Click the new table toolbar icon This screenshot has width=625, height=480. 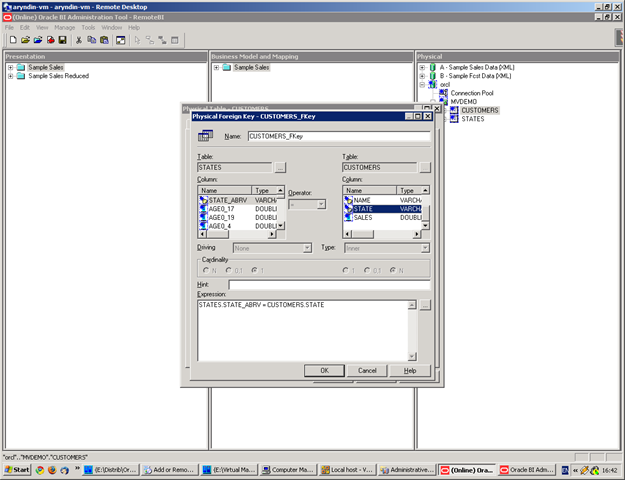(x=175, y=40)
